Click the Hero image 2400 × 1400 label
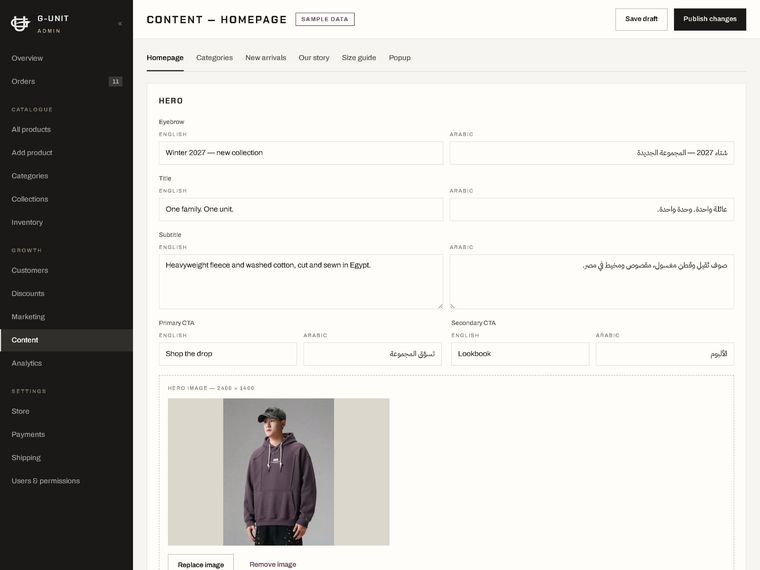This screenshot has width=760, height=570. pos(211,388)
